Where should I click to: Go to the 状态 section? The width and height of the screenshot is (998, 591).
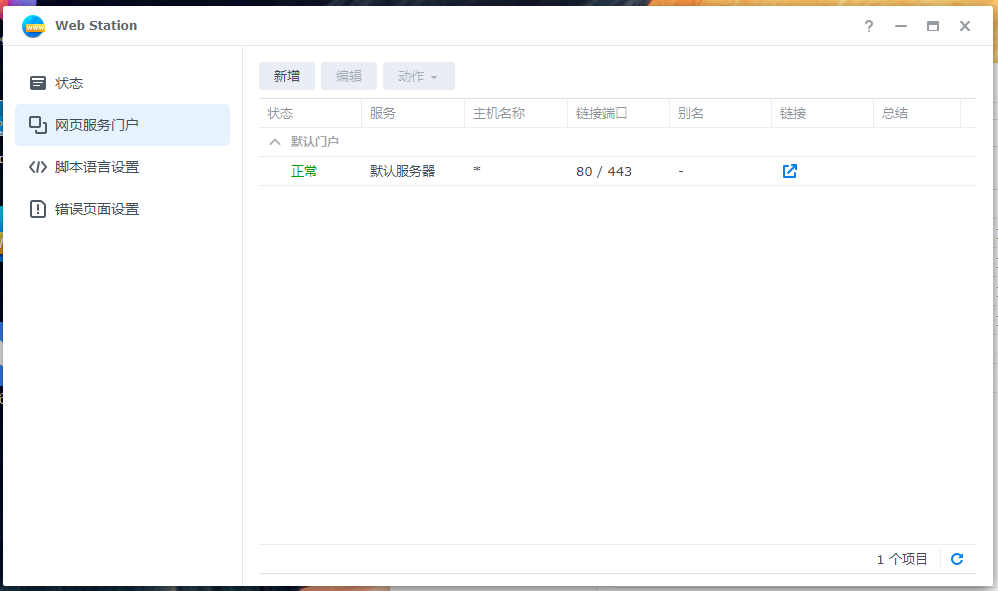coord(70,83)
